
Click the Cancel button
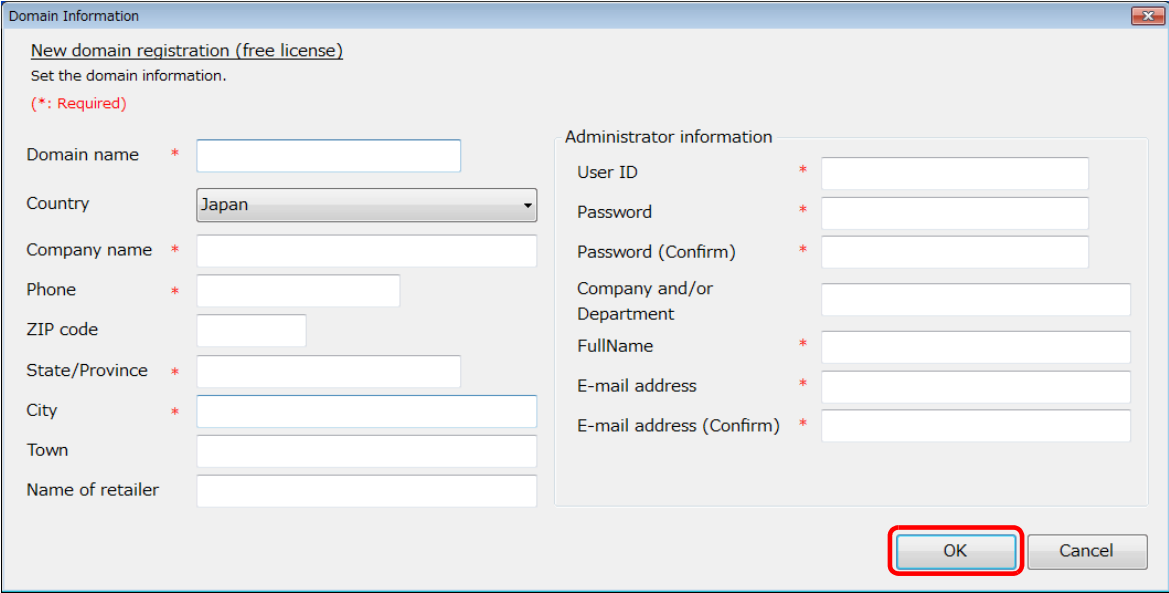tap(1086, 551)
